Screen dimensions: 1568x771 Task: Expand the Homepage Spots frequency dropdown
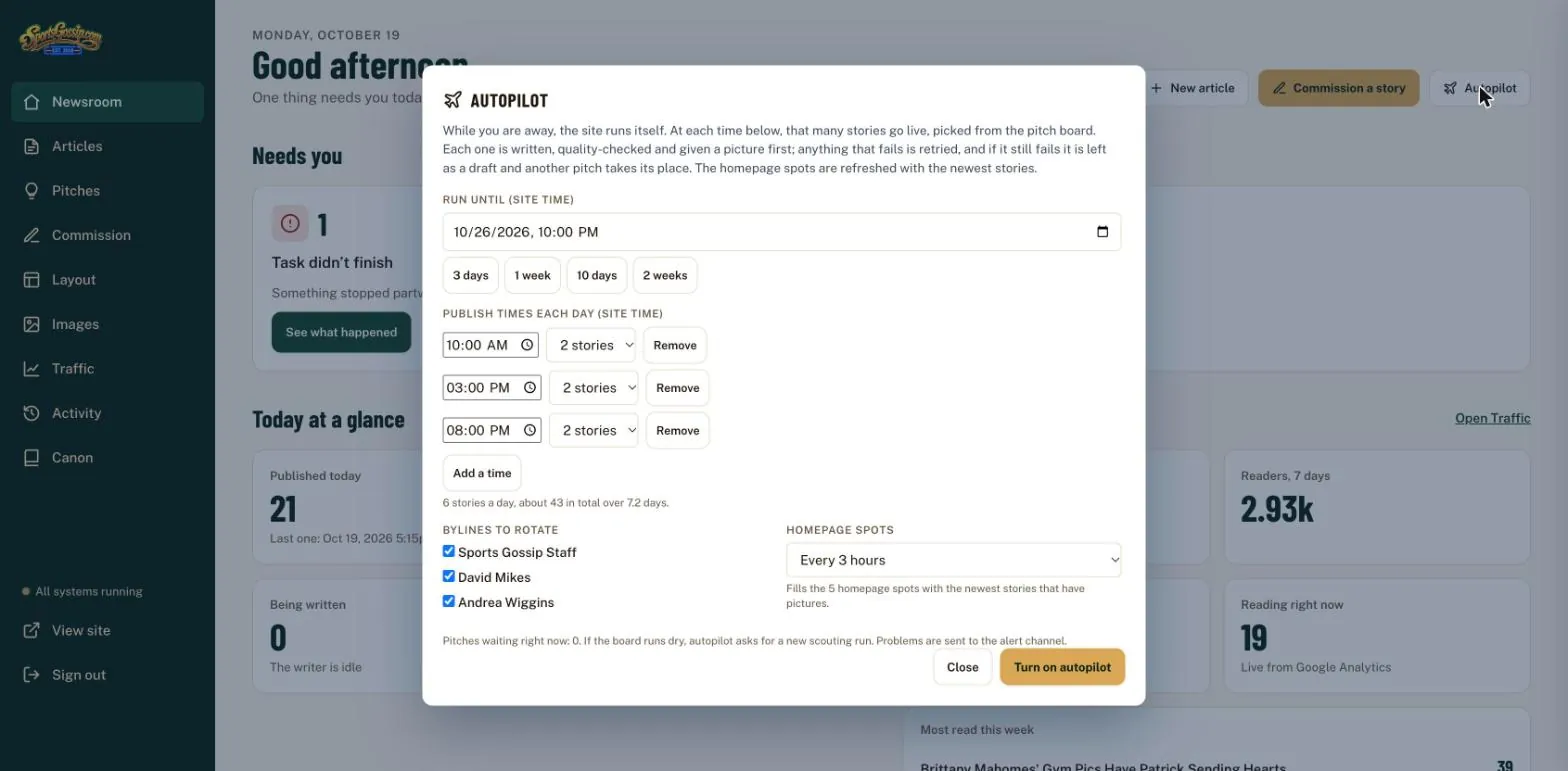[954, 560]
